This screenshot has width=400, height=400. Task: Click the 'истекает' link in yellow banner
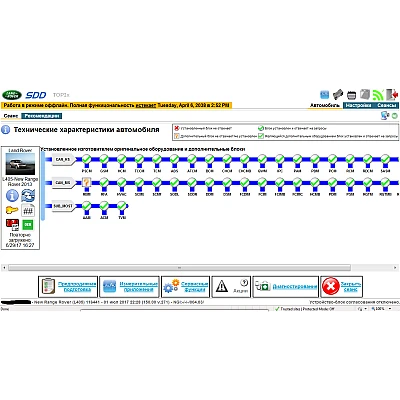146,105
